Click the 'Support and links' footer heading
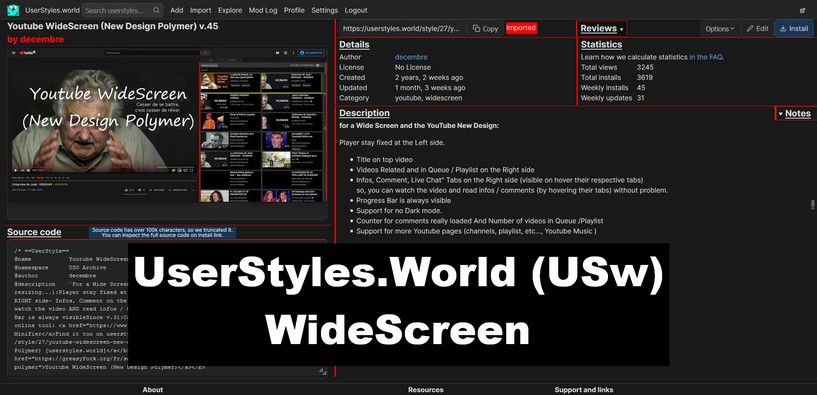Viewport: 817px width, 395px height. [584, 390]
